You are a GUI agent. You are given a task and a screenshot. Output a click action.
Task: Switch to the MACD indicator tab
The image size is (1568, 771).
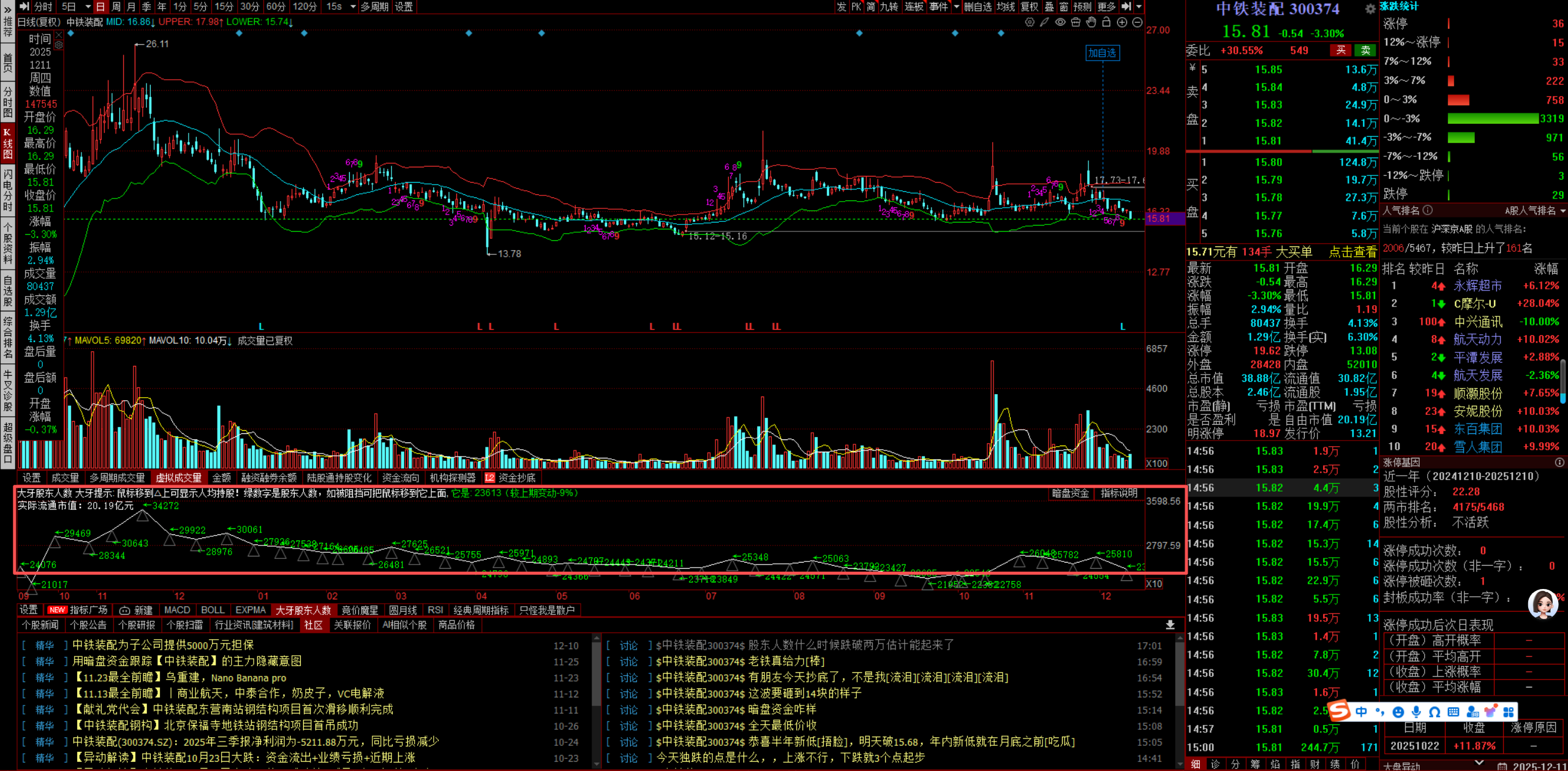pos(177,610)
